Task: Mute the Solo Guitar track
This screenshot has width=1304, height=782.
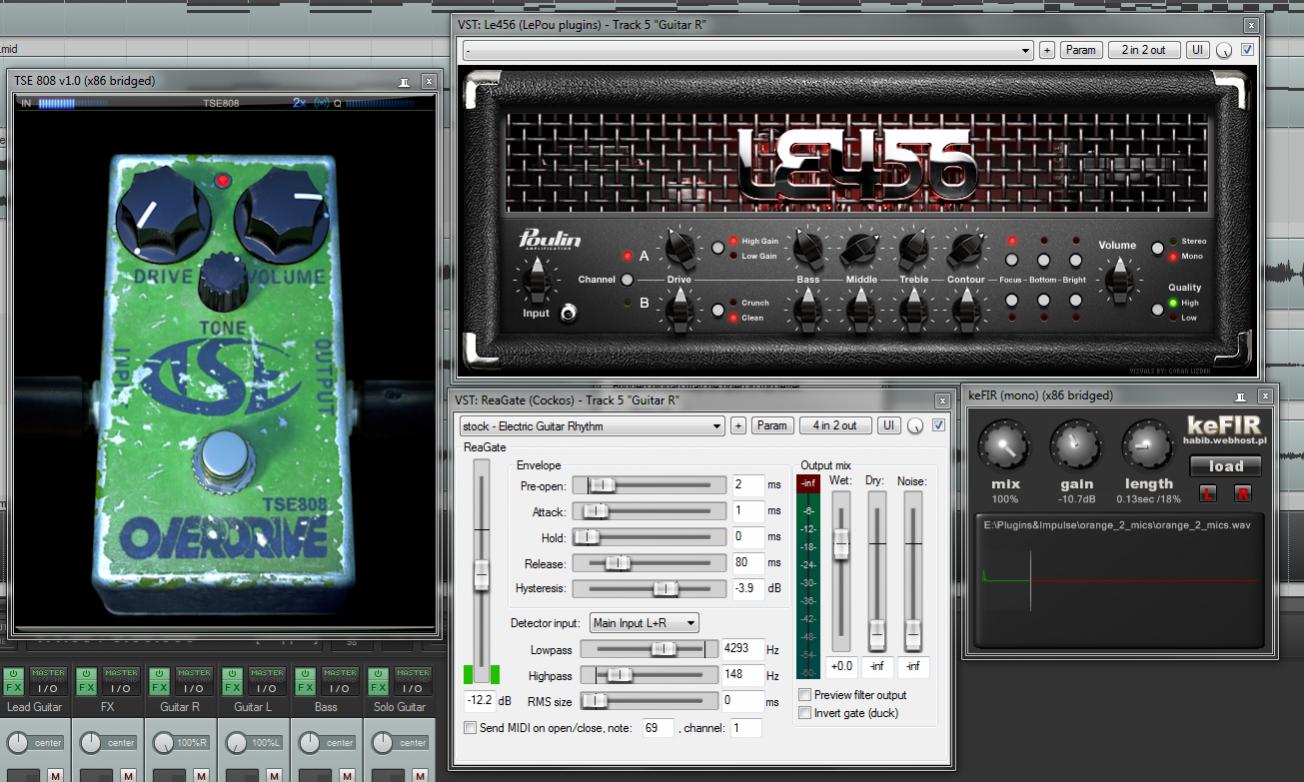Action: pyautogui.click(x=418, y=776)
